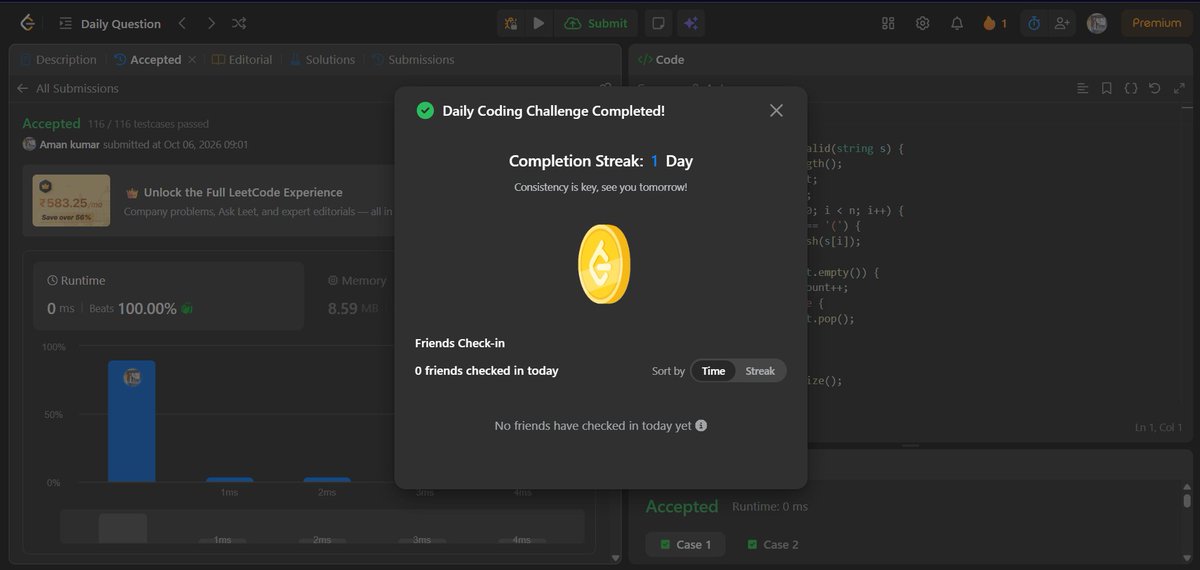
Task: Open the layout grid icon
Action: pyautogui.click(x=888, y=23)
